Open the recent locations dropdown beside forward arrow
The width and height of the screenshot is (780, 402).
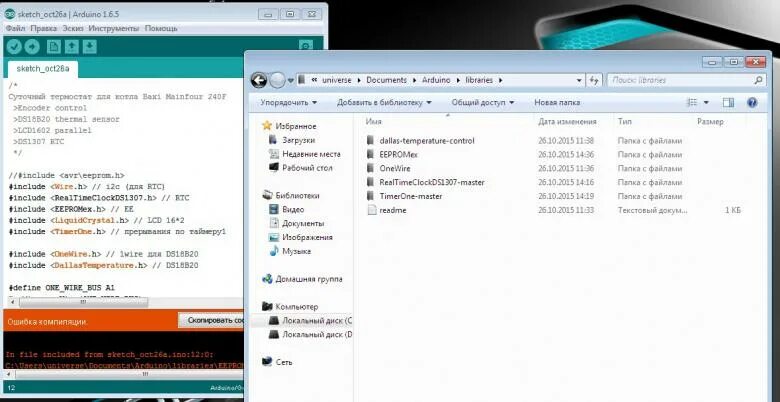(x=291, y=80)
